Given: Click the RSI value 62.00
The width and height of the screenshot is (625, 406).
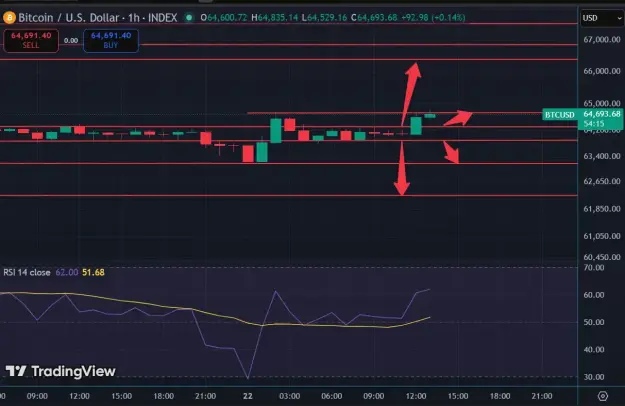Looking at the screenshot, I should pyautogui.click(x=67, y=273).
